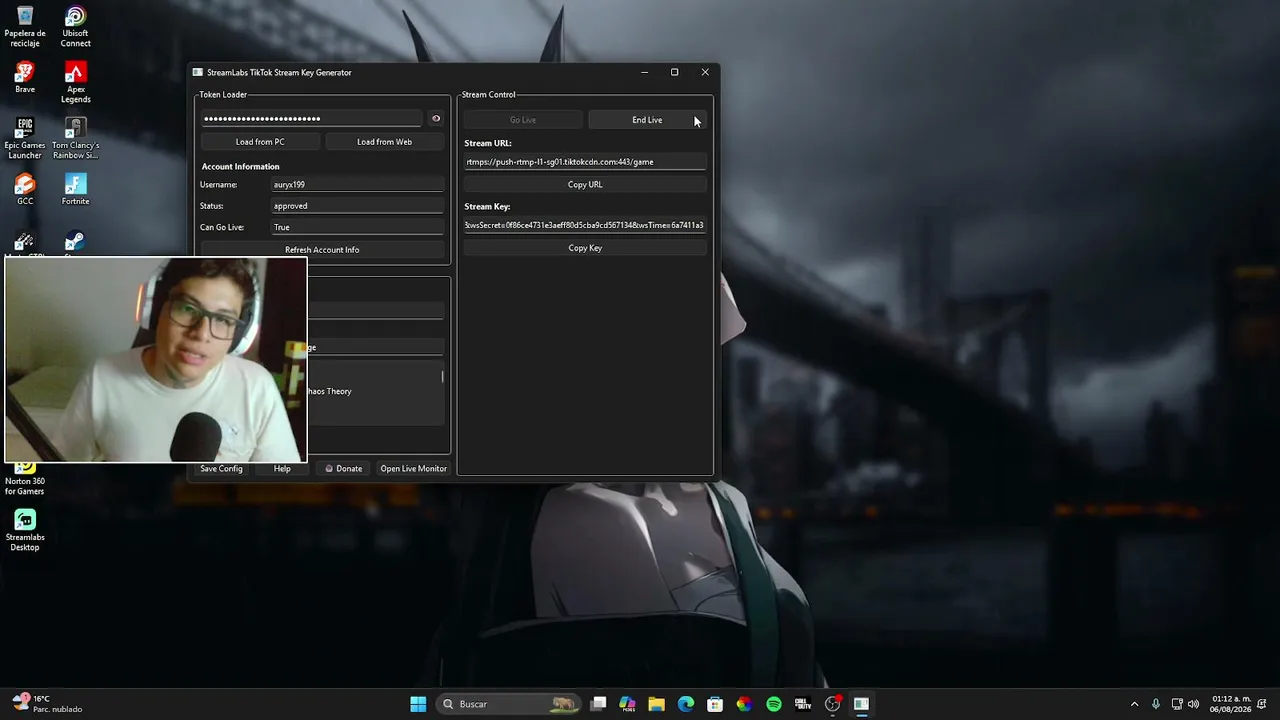
Task: Switch to the Stream Key Generator taskbar icon
Action: (861, 704)
